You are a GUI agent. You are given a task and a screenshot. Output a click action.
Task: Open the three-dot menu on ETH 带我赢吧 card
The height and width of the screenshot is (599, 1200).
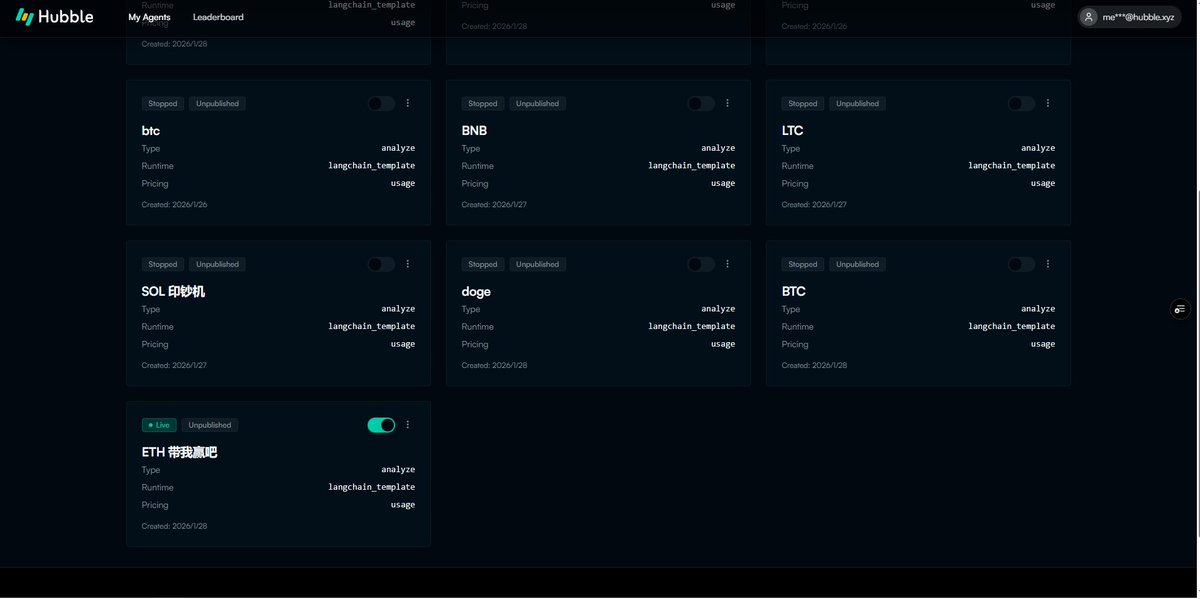[x=407, y=425]
